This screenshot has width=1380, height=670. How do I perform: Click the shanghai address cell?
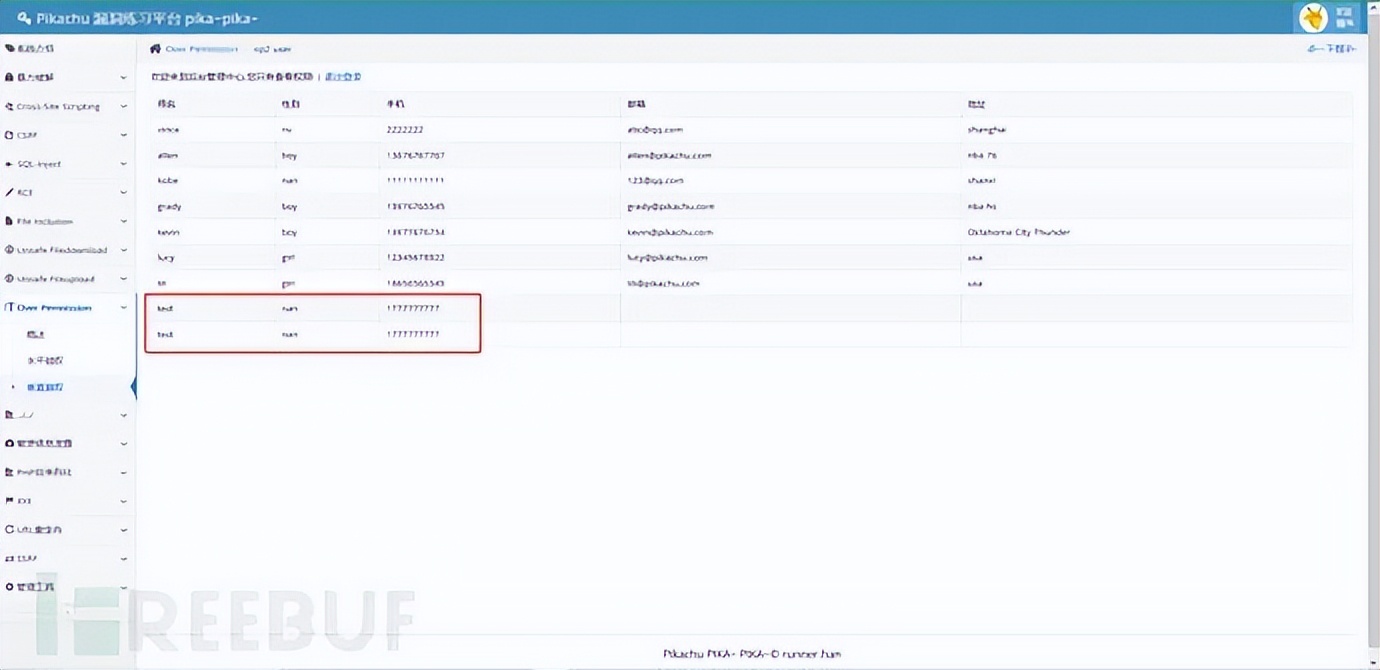pos(988,130)
